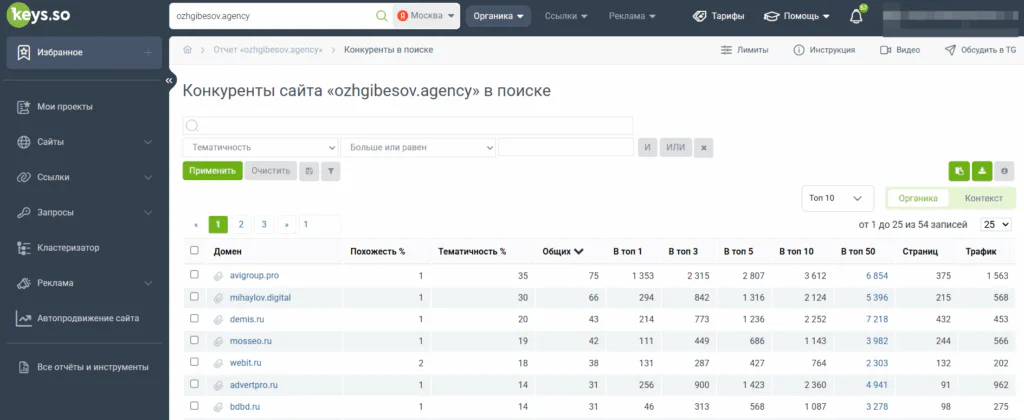Click the green search magnifier icon
Image resolution: width=1024 pixels, height=420 pixels.
381,16
